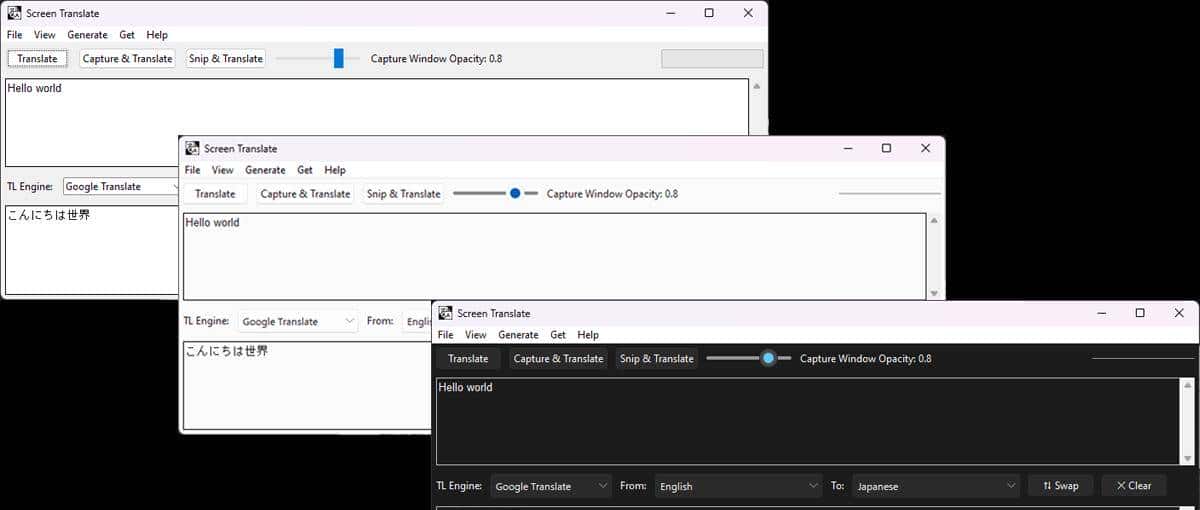Screen dimensions: 1200x510
Task: Click Hello world text box in dark window
Action: 808,421
